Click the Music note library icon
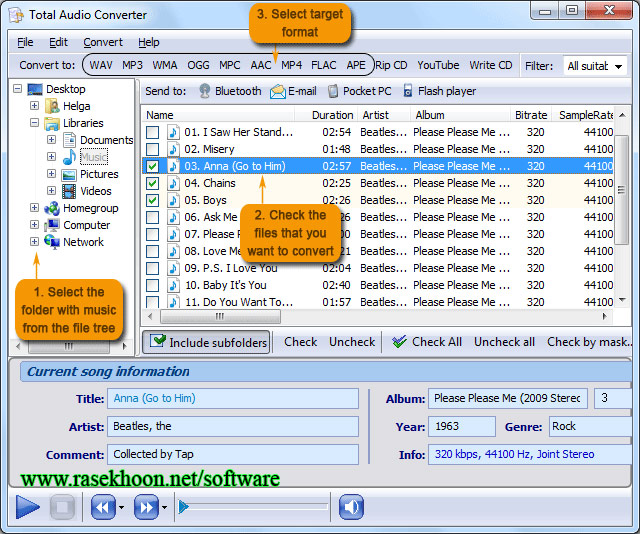Screen dimensions: 640x534 tap(69, 157)
